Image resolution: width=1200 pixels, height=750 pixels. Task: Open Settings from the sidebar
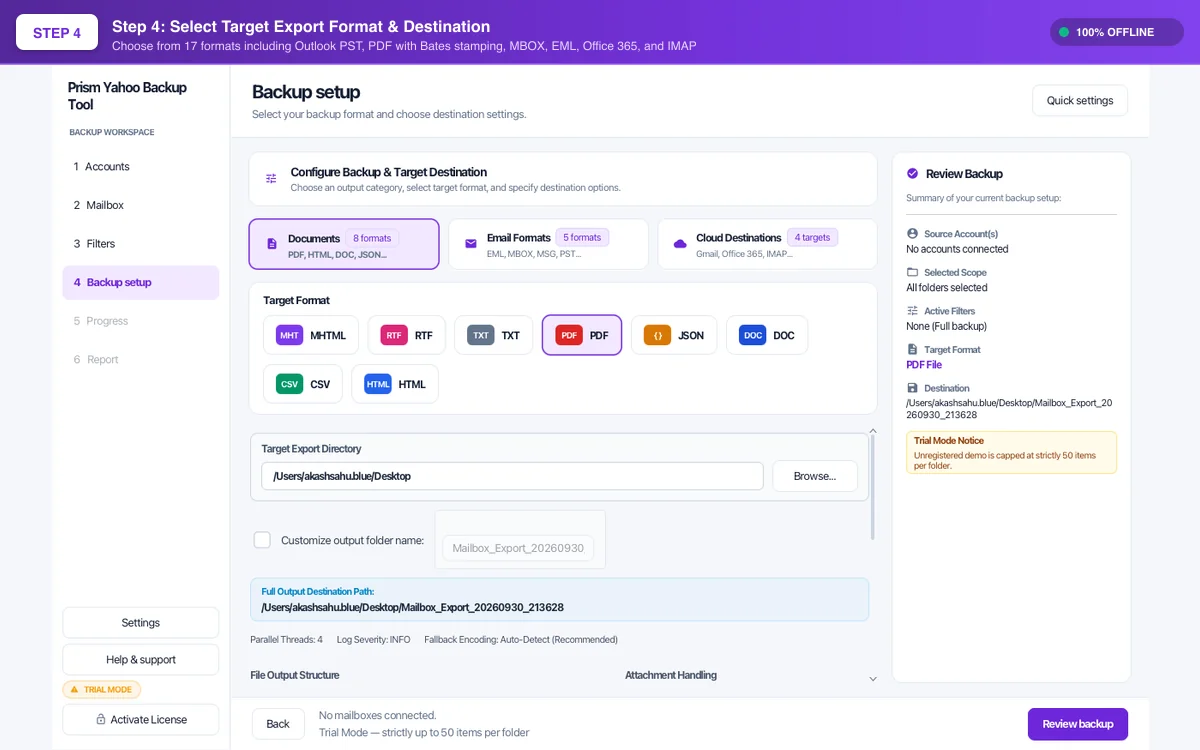tap(141, 623)
